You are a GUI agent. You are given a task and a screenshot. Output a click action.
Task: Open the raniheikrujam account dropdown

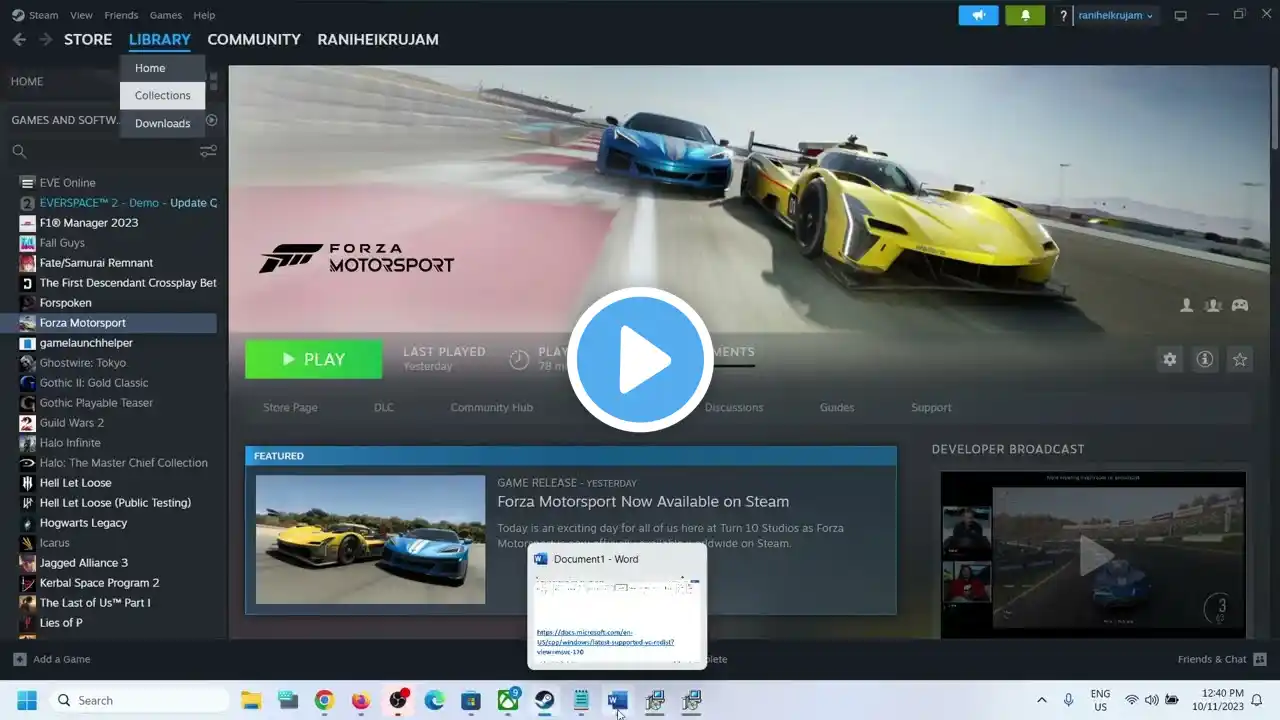(x=1116, y=15)
